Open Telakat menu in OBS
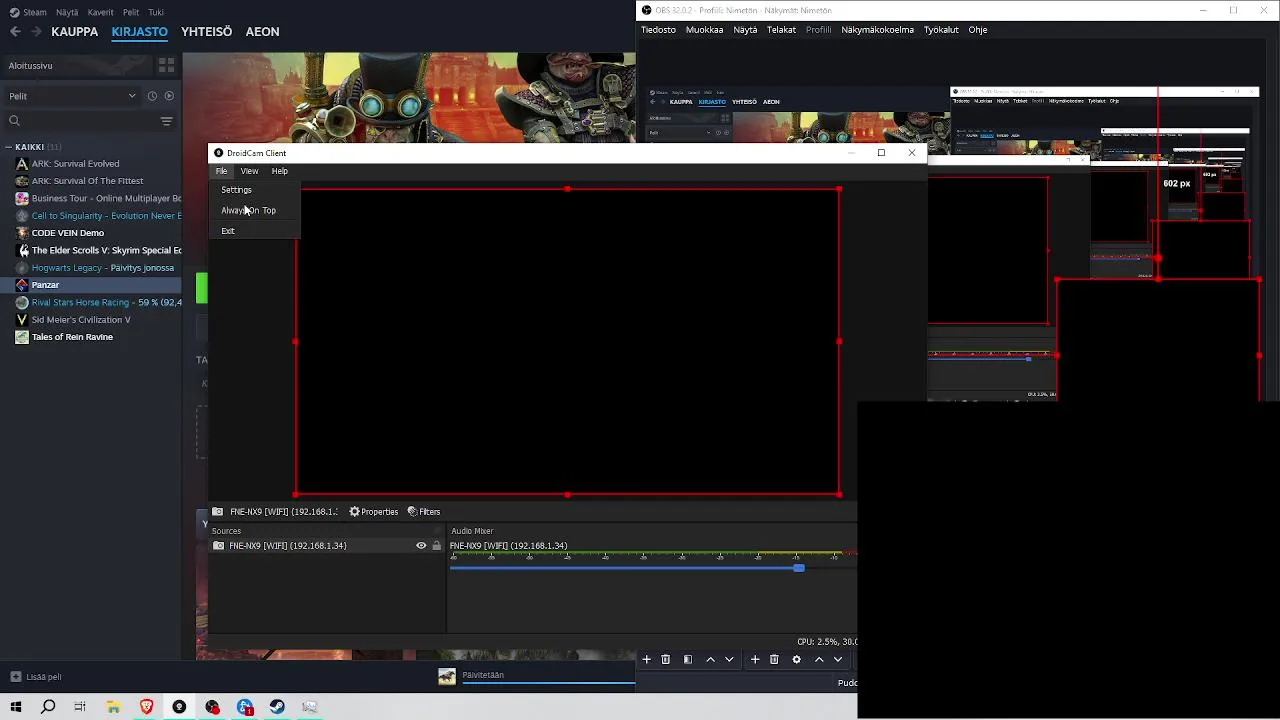 pos(781,30)
